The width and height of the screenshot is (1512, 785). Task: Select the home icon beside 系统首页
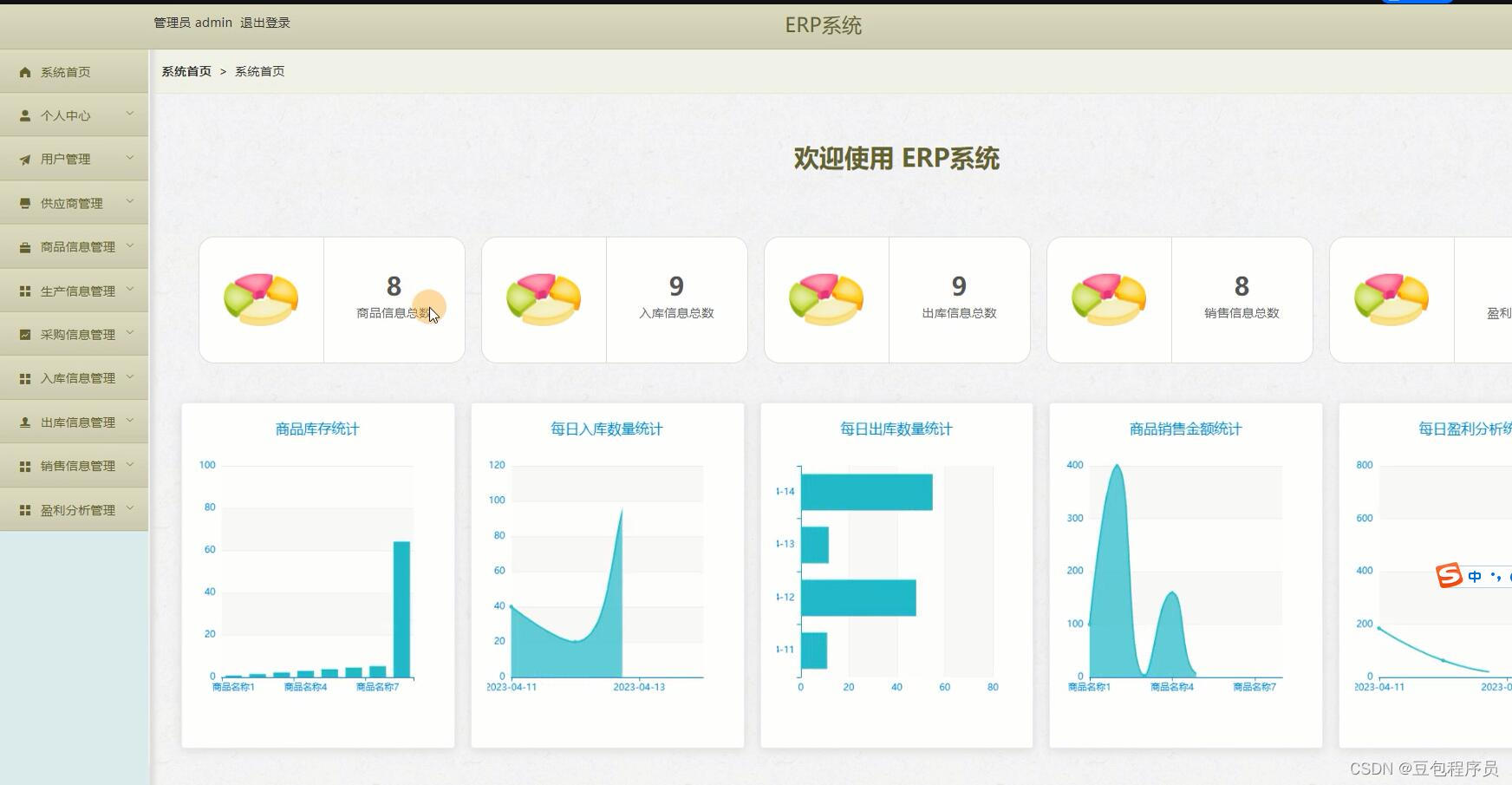pos(24,72)
